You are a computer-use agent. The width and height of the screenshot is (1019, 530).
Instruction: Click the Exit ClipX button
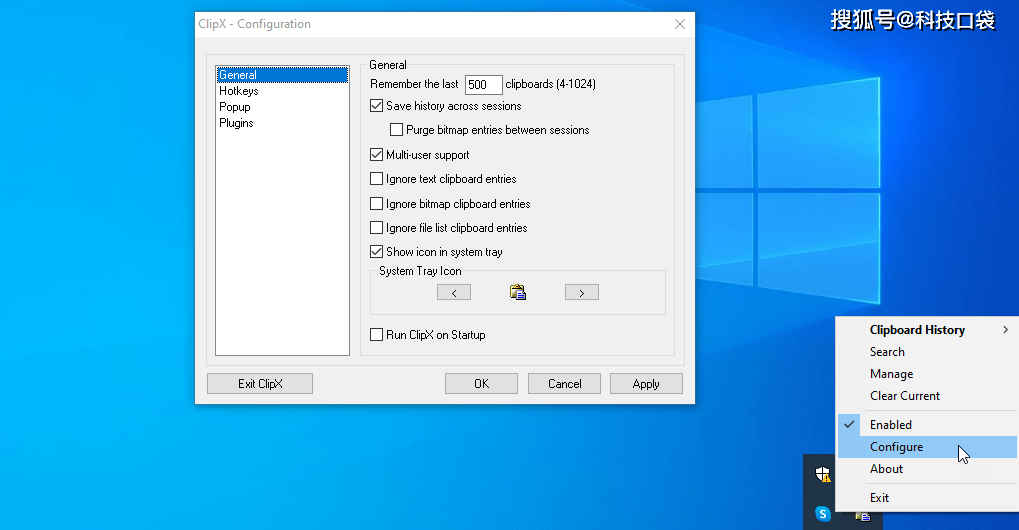point(260,384)
